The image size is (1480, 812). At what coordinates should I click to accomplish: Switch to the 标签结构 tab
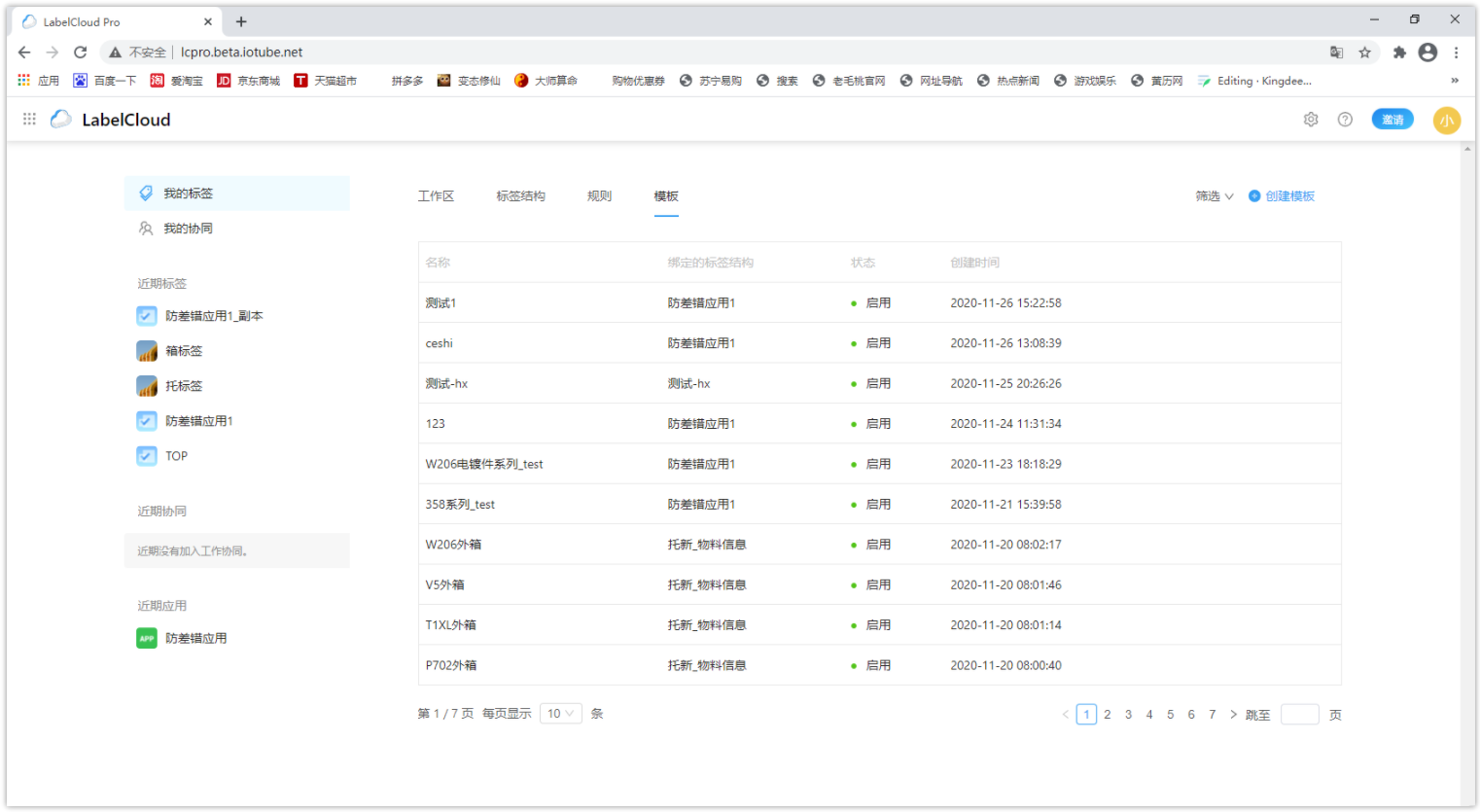520,195
